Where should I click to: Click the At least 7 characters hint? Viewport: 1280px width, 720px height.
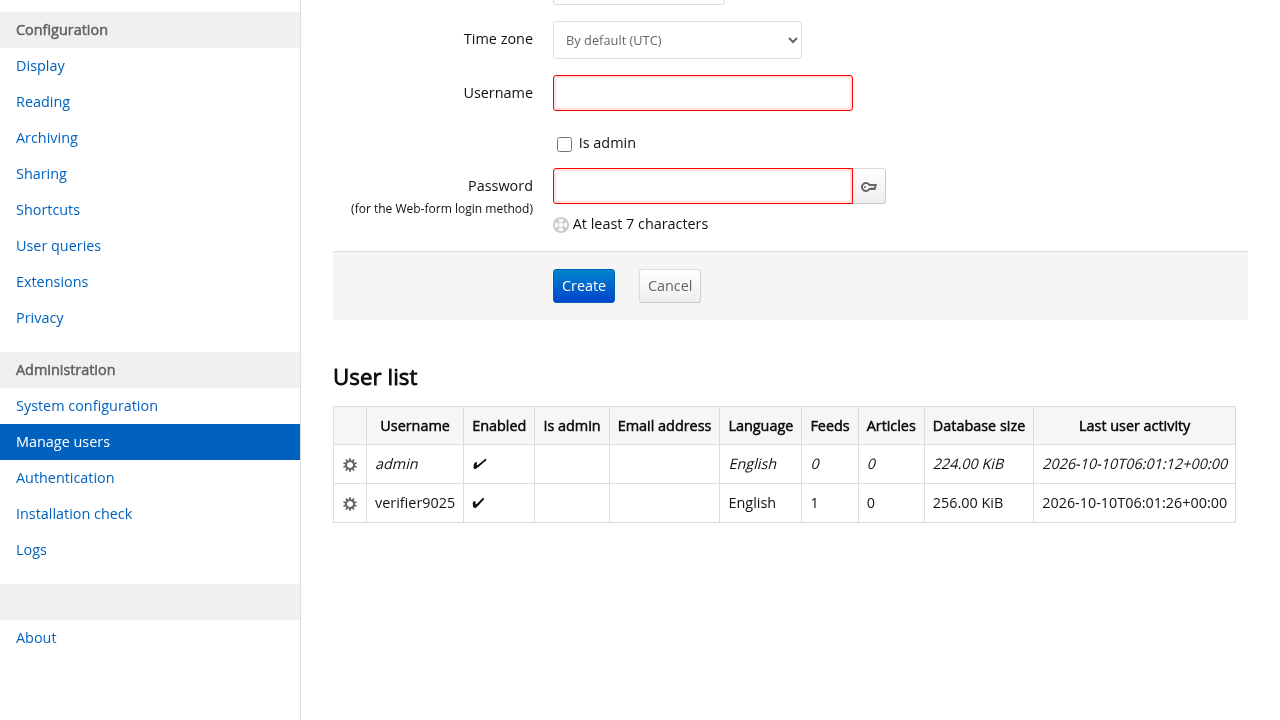(640, 224)
